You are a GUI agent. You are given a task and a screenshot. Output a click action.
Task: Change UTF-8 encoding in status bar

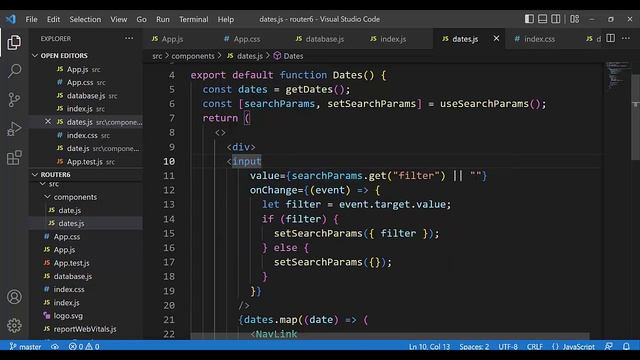click(x=508, y=347)
